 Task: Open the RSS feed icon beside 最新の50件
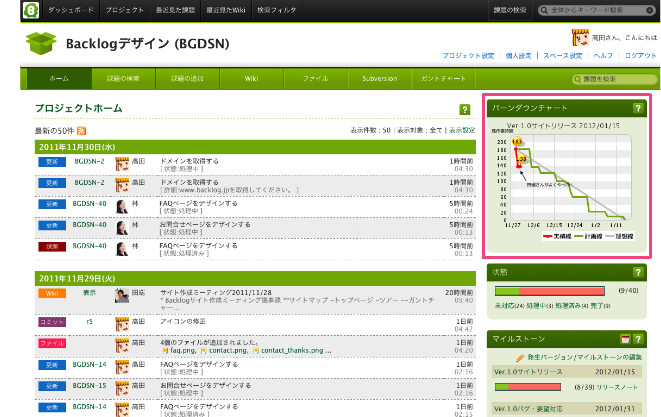click(x=82, y=131)
